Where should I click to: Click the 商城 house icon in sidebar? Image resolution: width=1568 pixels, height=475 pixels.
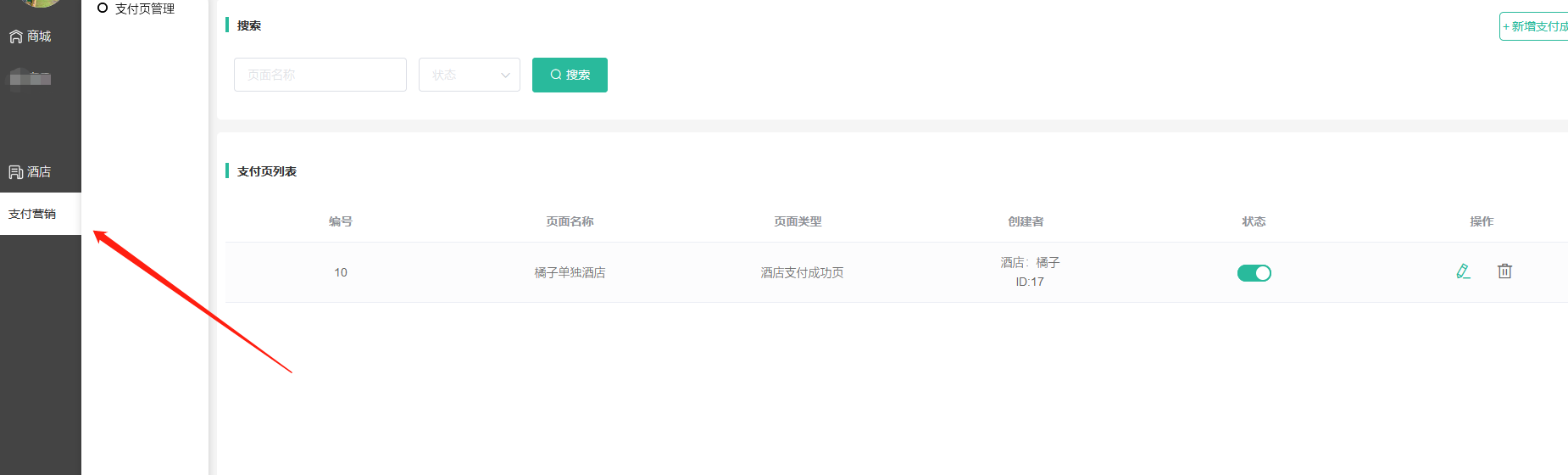15,36
